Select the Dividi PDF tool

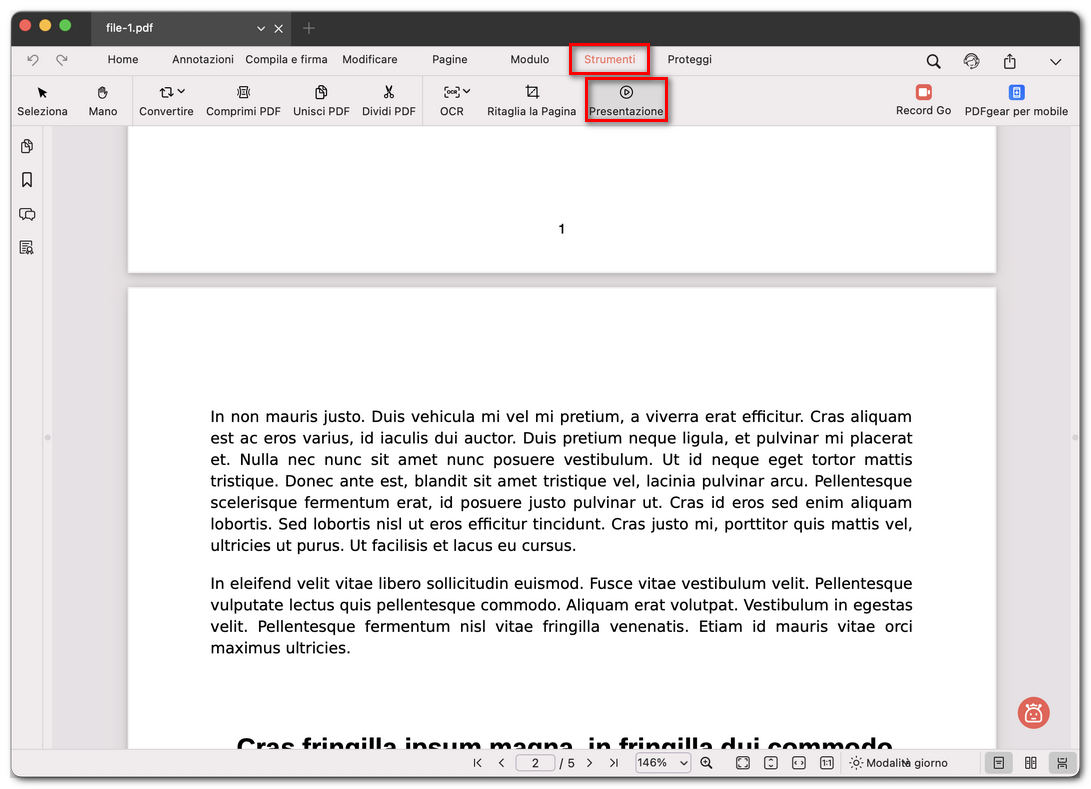[389, 100]
